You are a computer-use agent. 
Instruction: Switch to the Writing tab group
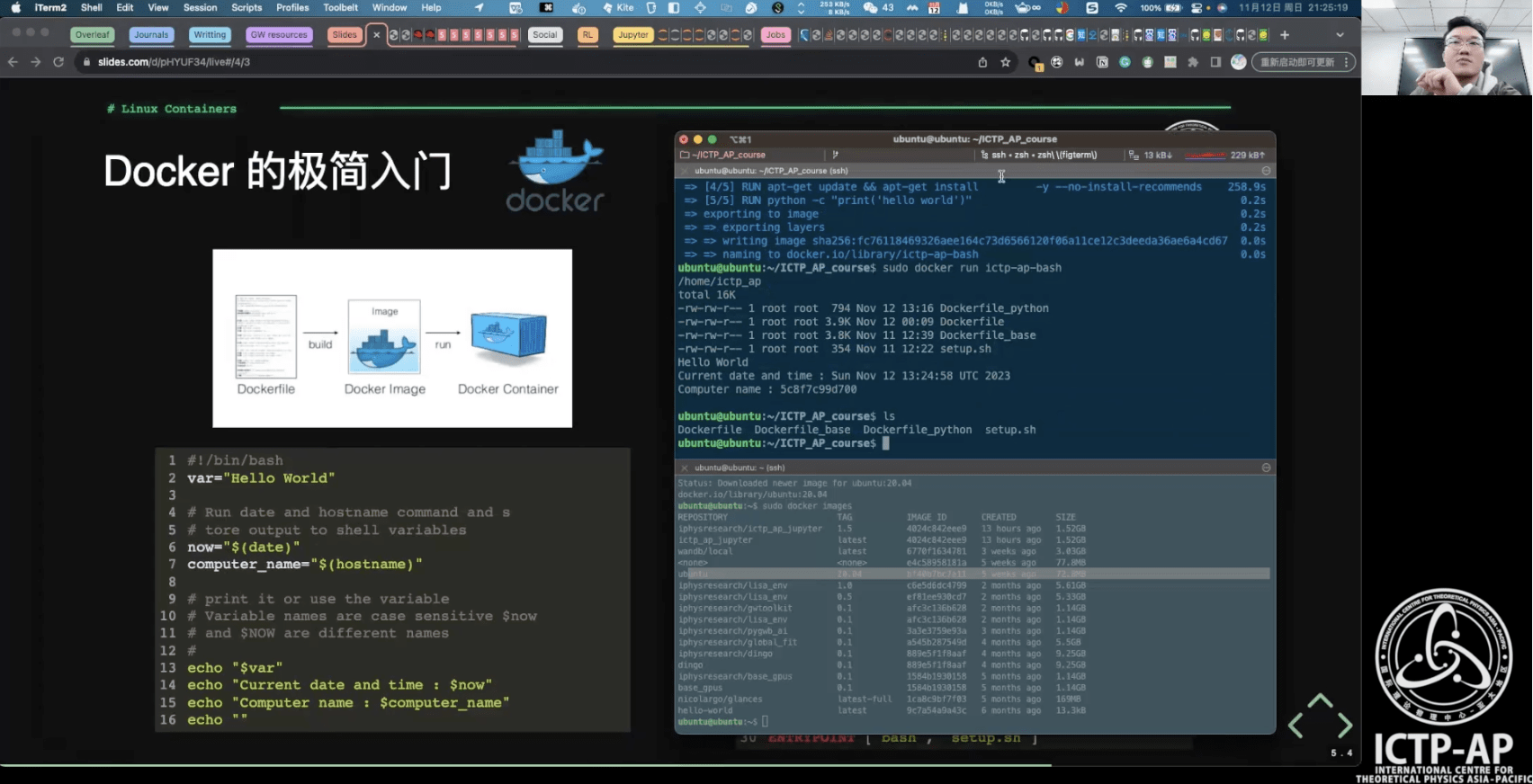coord(210,35)
